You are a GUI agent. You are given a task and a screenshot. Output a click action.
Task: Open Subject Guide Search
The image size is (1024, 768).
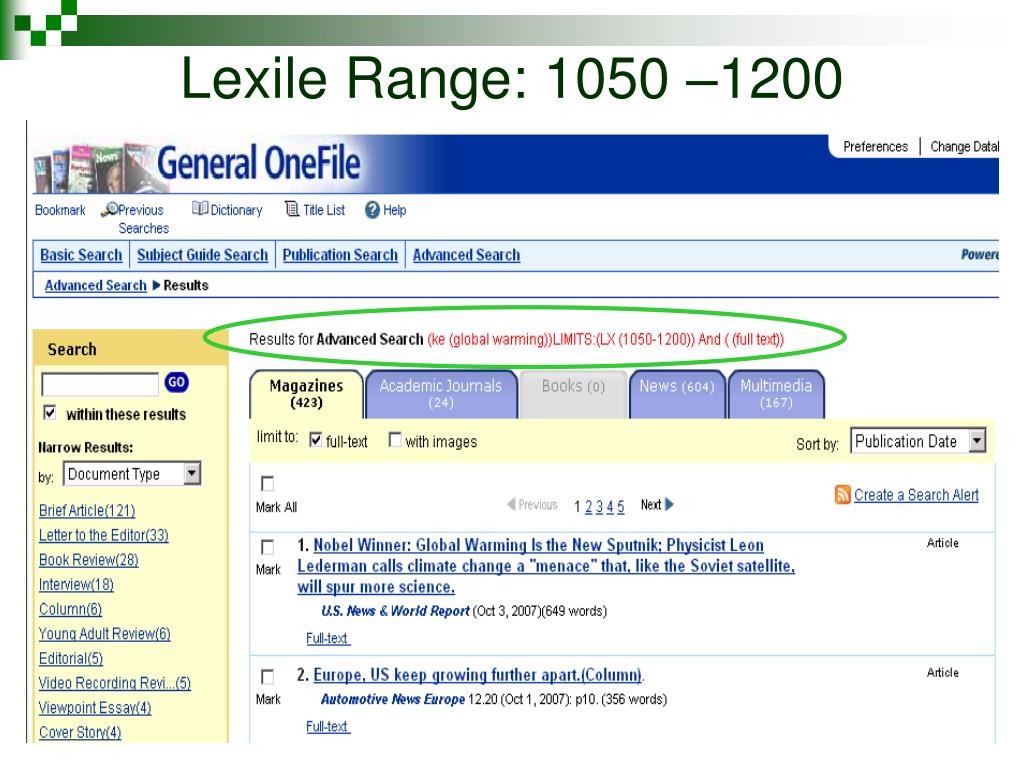click(x=202, y=255)
